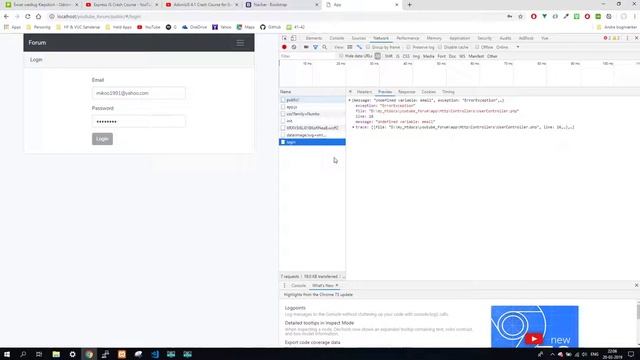Expand the trace array in preview
This screenshot has width=640, height=360.
(353, 127)
